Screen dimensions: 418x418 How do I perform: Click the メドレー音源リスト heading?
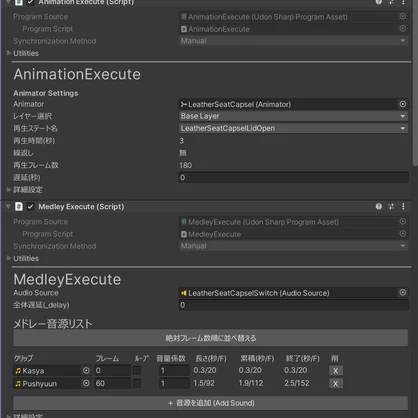(53, 323)
